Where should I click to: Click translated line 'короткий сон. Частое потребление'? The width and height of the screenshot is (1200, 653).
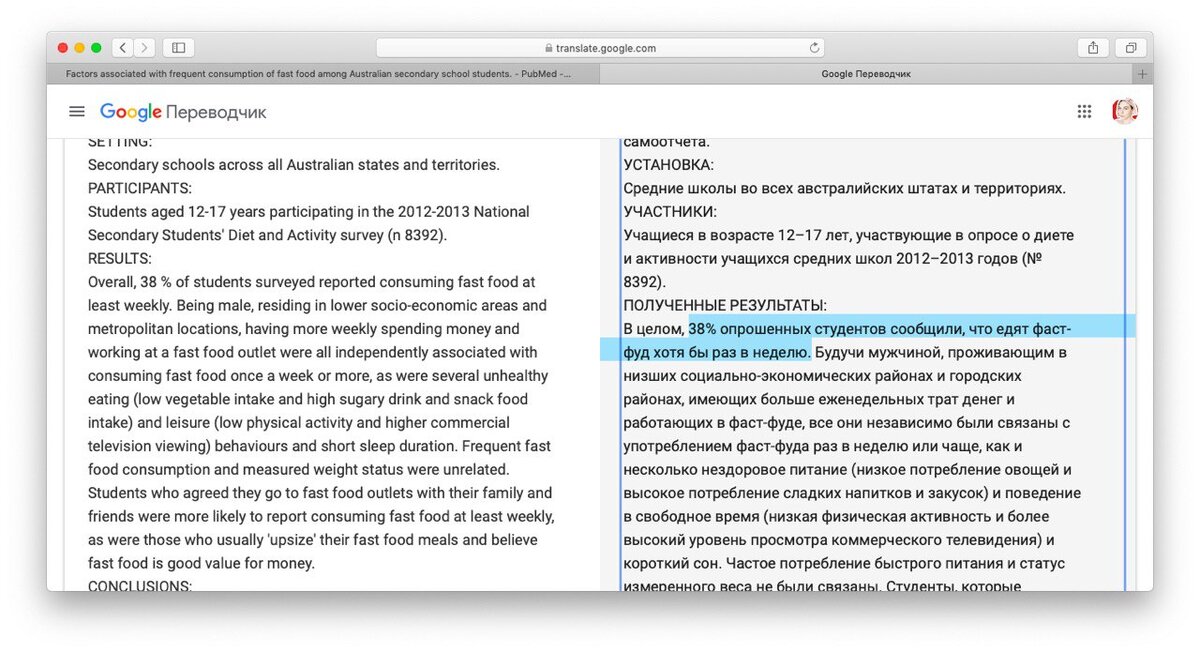tap(844, 563)
